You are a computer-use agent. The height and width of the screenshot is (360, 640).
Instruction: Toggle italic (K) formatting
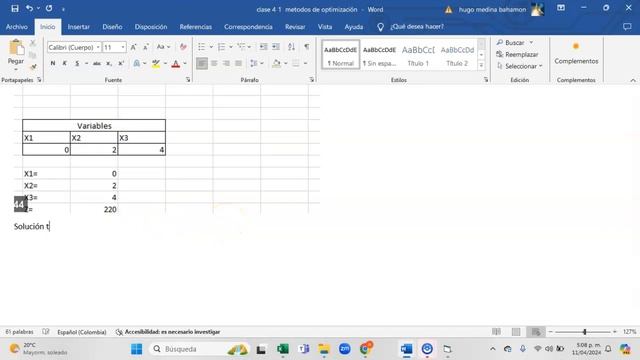(64, 64)
